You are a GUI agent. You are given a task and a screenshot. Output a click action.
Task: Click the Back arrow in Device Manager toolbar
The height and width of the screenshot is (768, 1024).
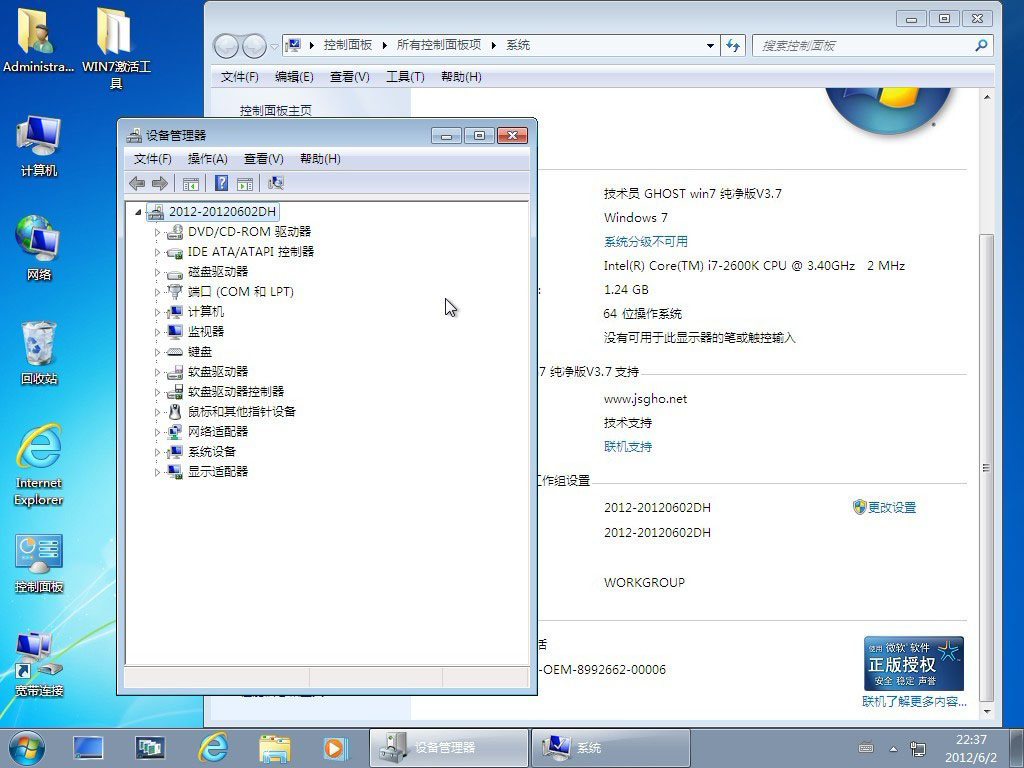(137, 183)
